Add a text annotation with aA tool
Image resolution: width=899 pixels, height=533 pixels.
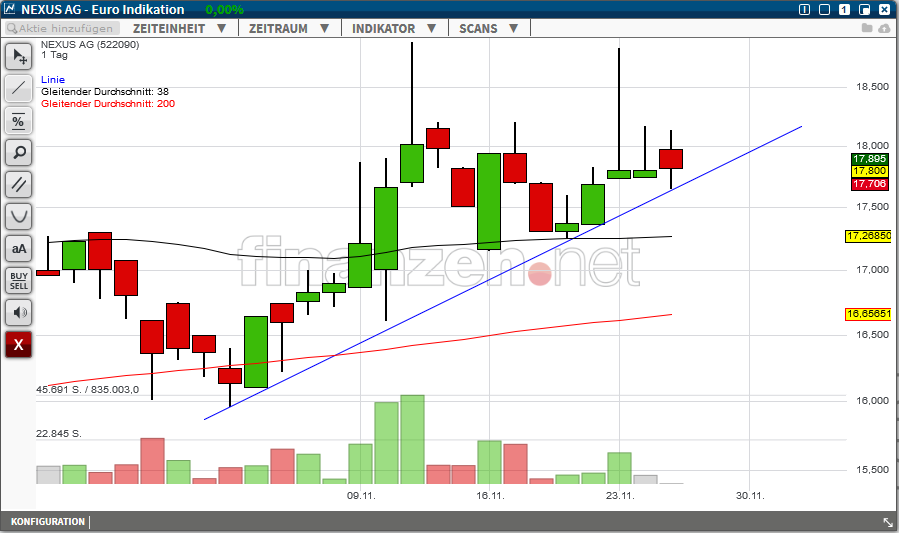19,248
